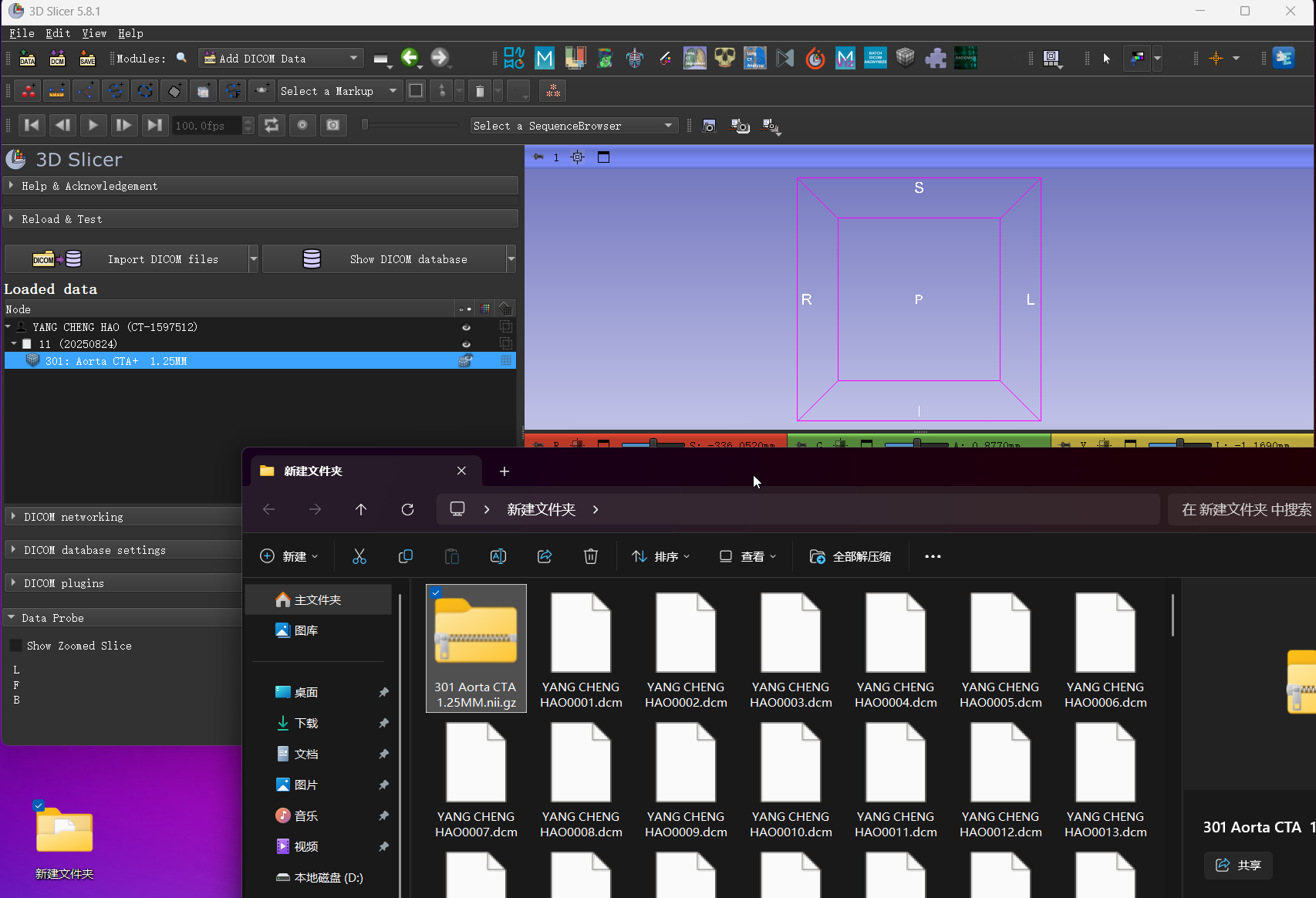Image resolution: width=1316 pixels, height=898 pixels.
Task: Open the Edit menu
Action: point(58,33)
